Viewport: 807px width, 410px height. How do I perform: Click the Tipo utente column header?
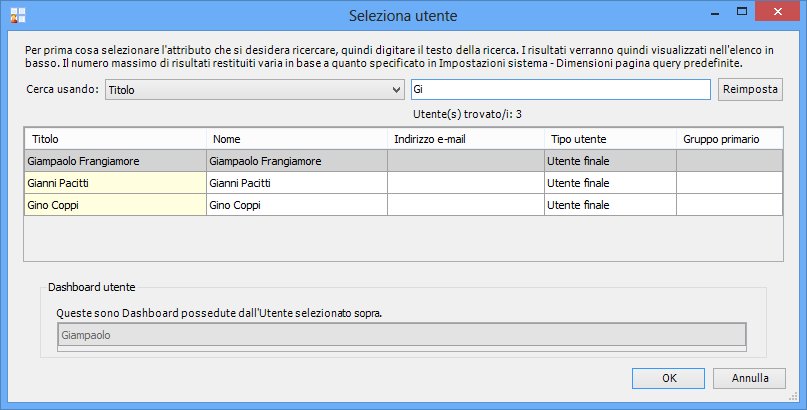click(609, 138)
